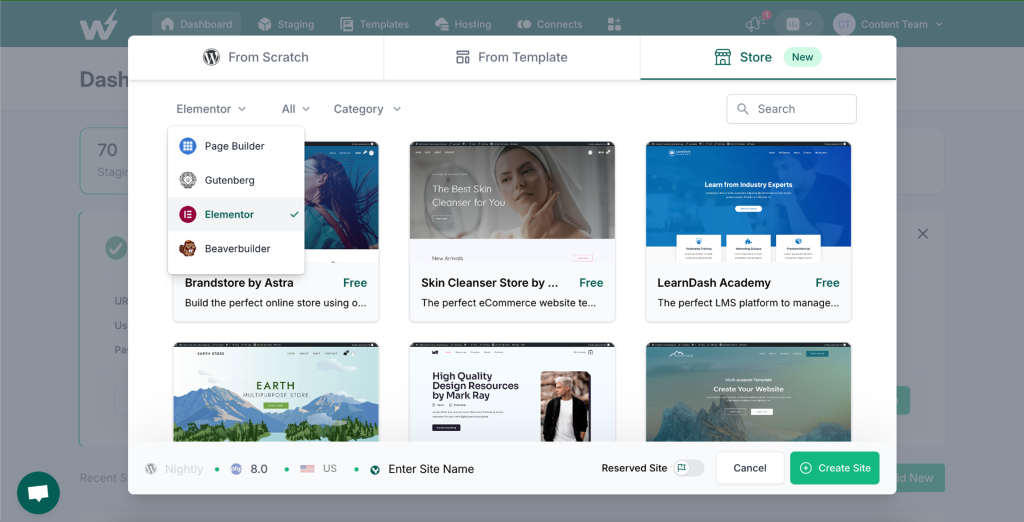
Task: Click the apps grid icon in navbar
Action: tap(614, 24)
